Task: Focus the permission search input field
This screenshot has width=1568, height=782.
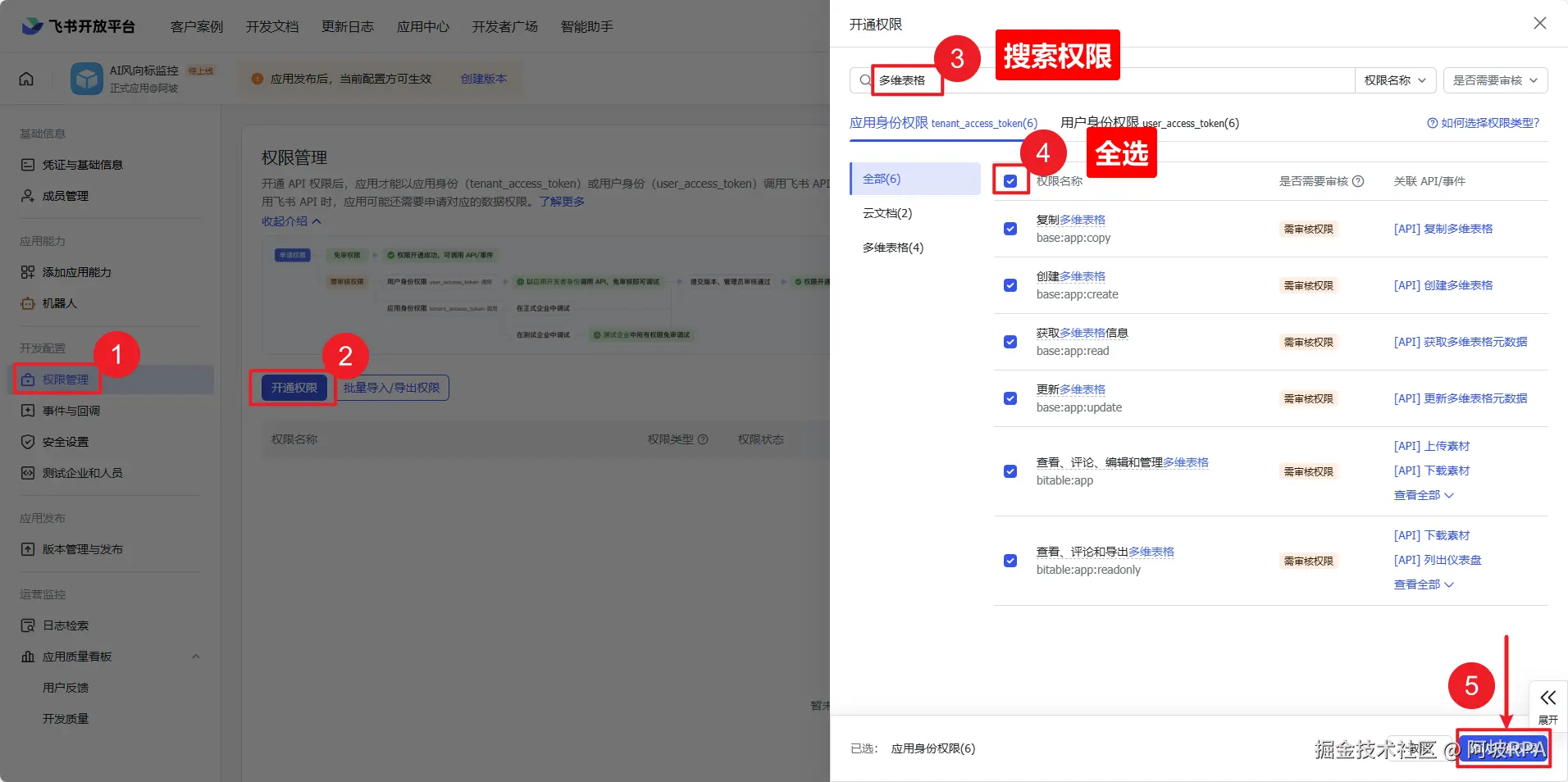Action: coord(1102,80)
